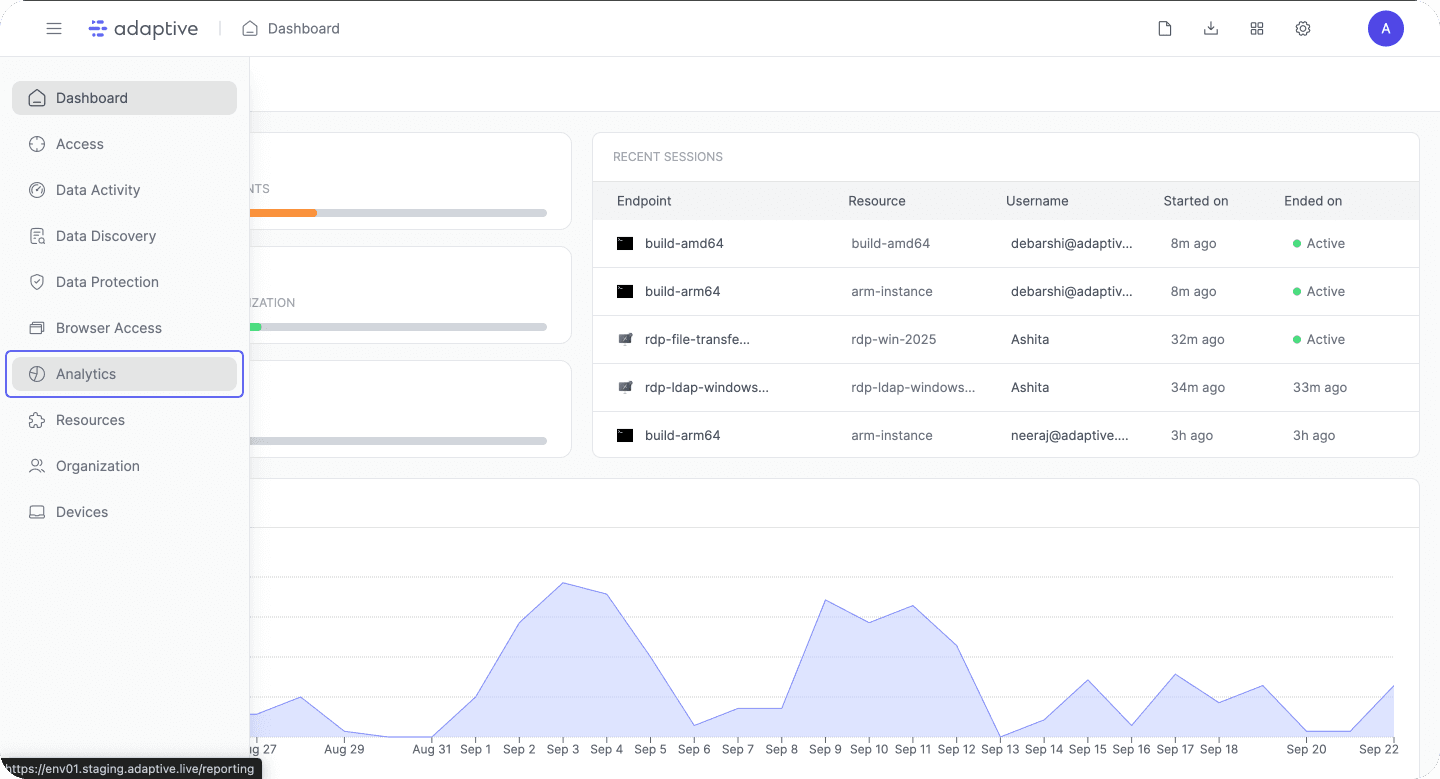
Task: Click terminal icon of build-amd64 session
Action: tap(625, 243)
